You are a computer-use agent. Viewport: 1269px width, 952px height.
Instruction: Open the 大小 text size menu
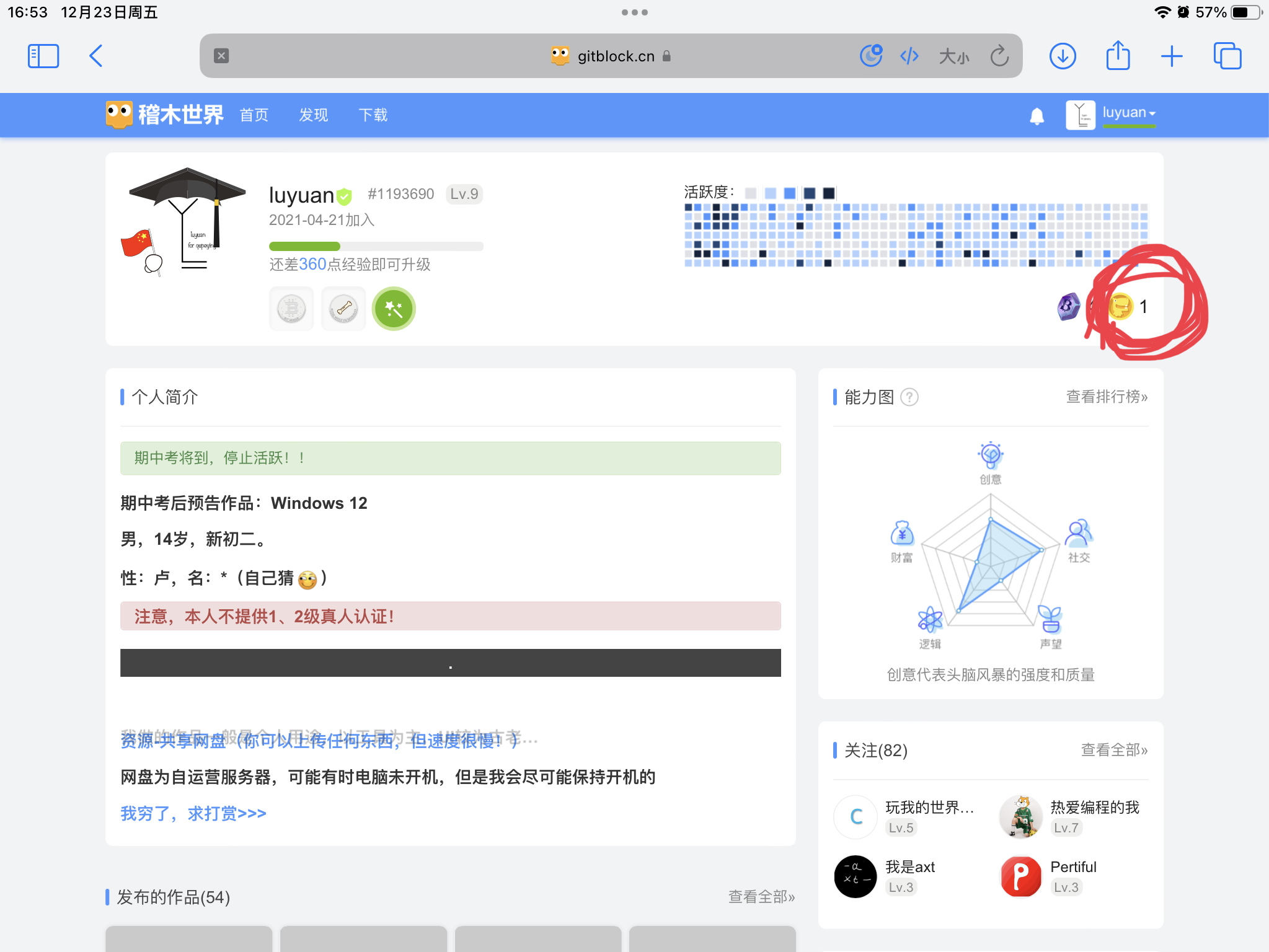coord(953,56)
